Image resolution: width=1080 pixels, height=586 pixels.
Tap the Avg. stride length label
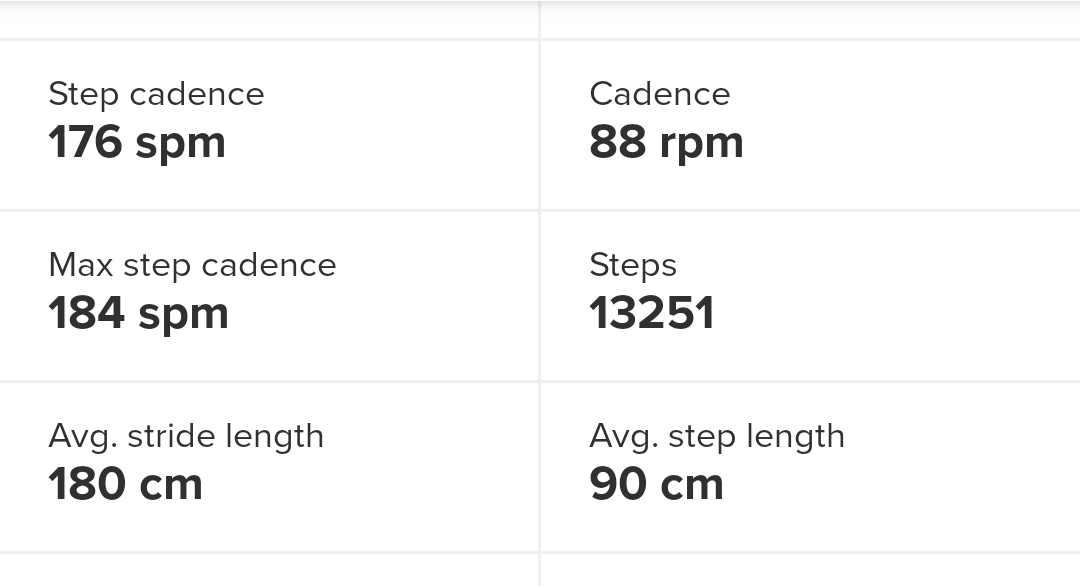click(x=186, y=436)
